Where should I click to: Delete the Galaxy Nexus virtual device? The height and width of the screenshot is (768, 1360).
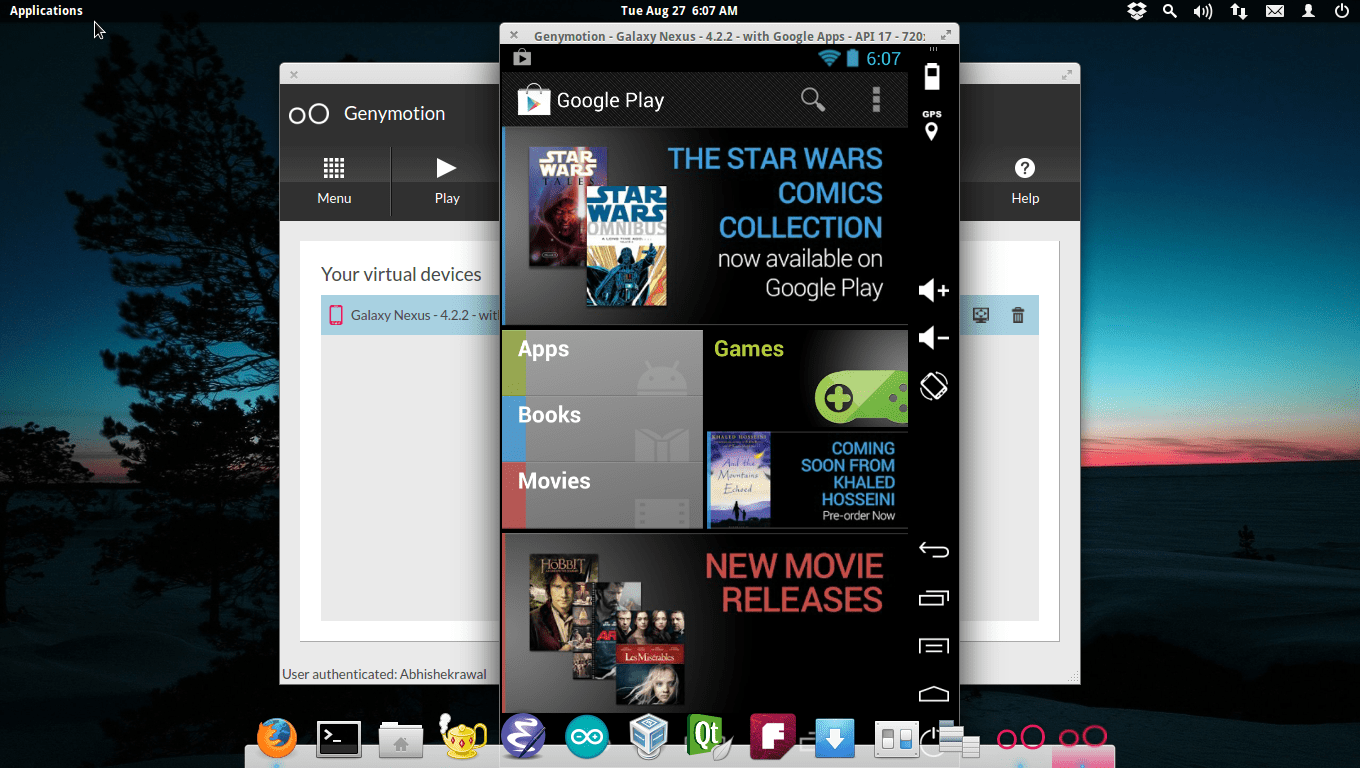(1018, 315)
